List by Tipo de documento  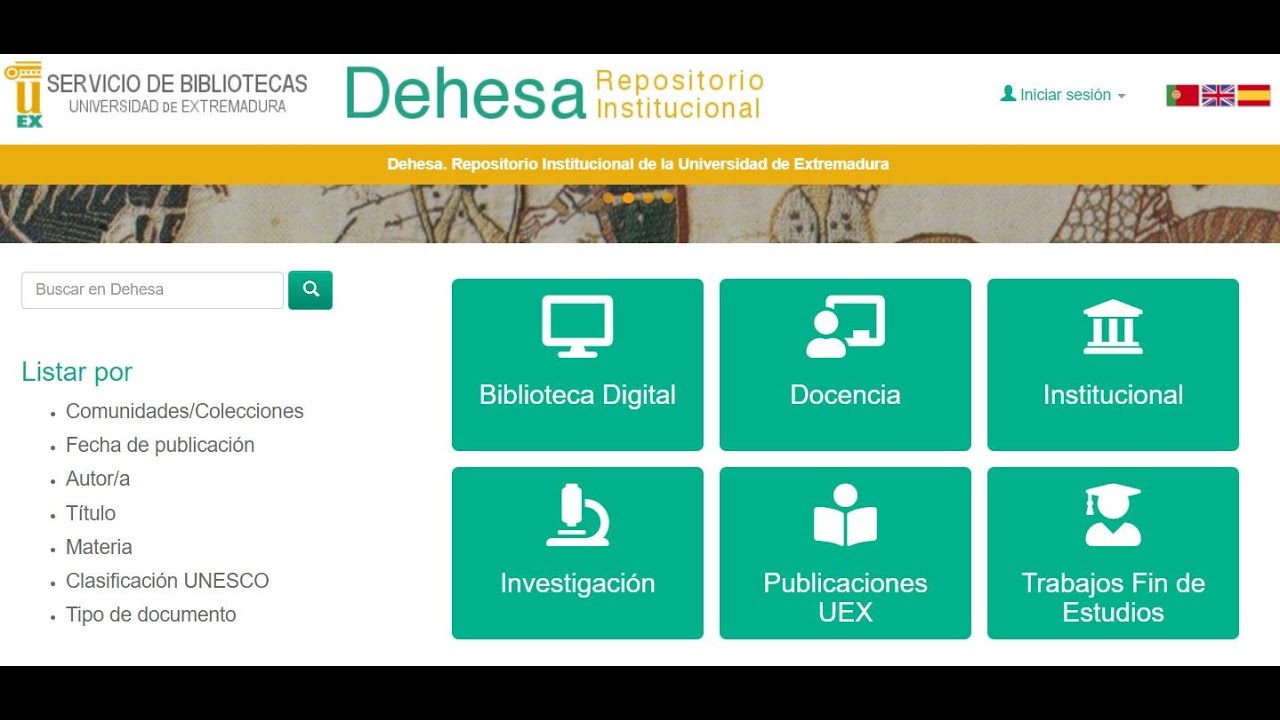tap(151, 615)
